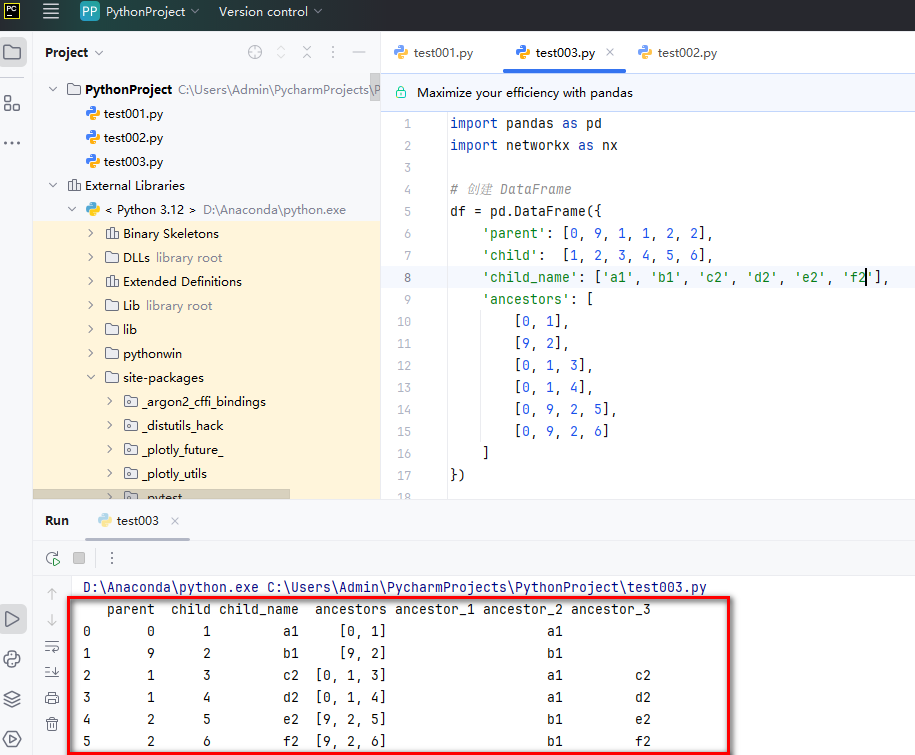Hide the Project tool window with minimize icon
This screenshot has width=915, height=755.
pyautogui.click(x=359, y=52)
